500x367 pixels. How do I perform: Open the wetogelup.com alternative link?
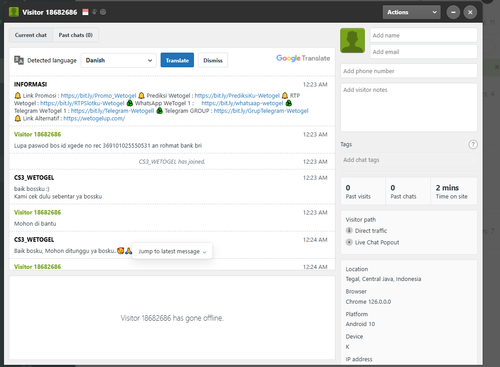[x=94, y=118]
